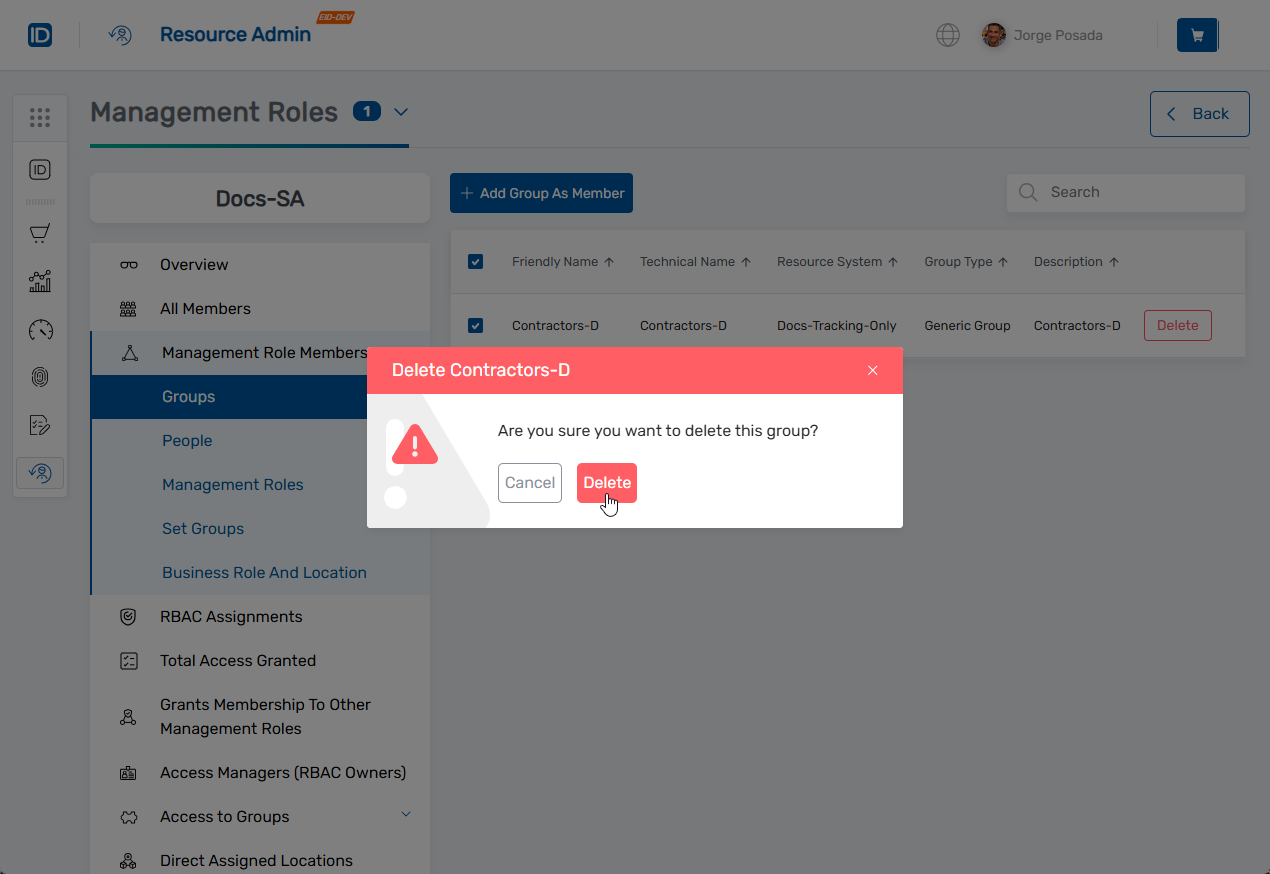Screen dimensions: 1270x874
Task: Expand the Management Roles chevron dropdown
Action: tap(400, 112)
